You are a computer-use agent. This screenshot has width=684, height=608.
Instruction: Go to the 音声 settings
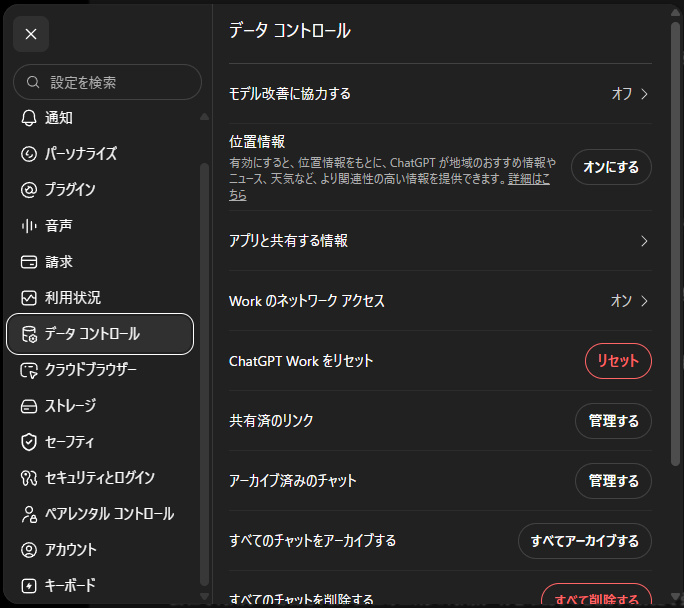click(100, 226)
